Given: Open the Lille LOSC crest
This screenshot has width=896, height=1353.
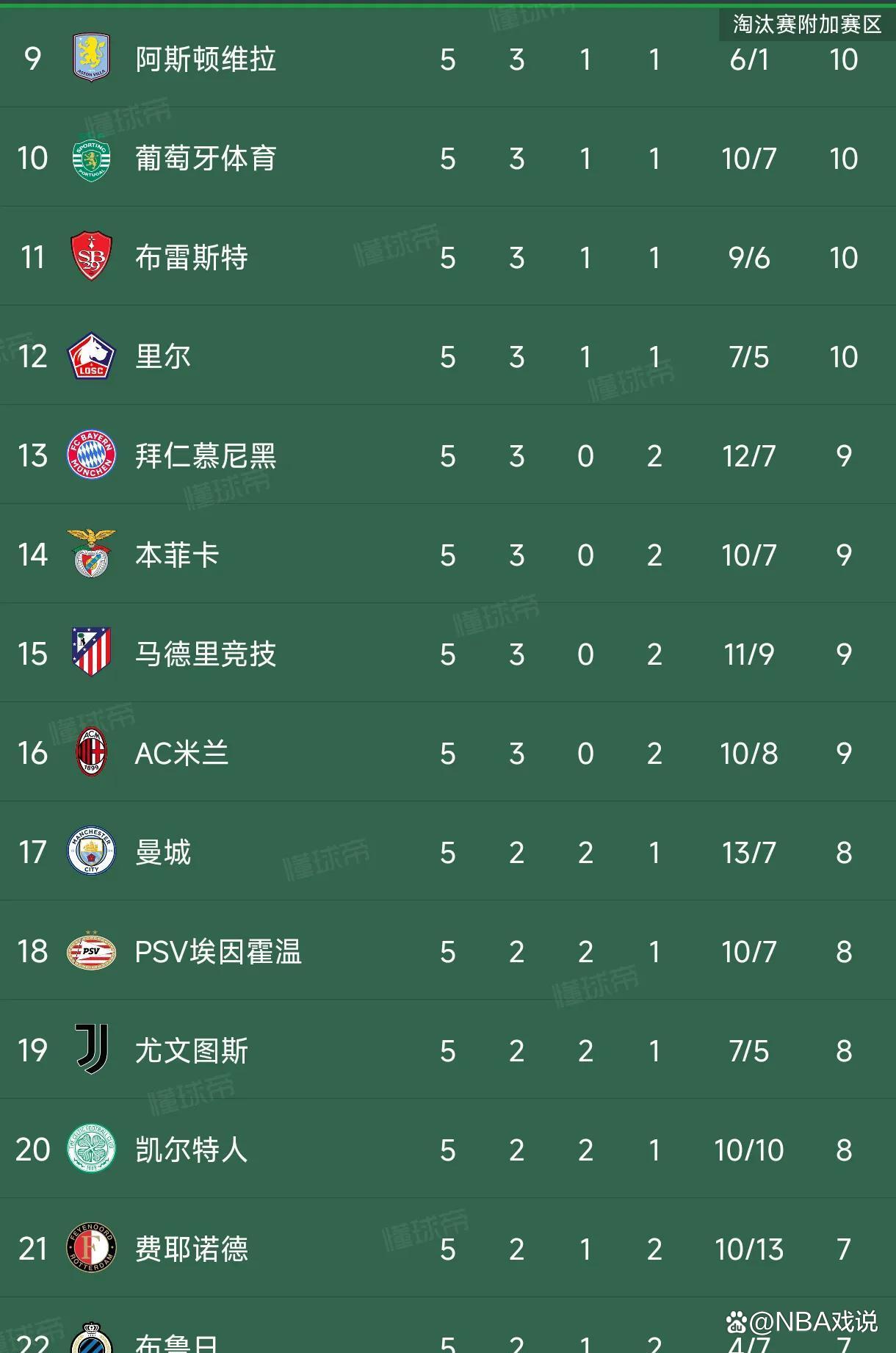Looking at the screenshot, I should [x=91, y=356].
